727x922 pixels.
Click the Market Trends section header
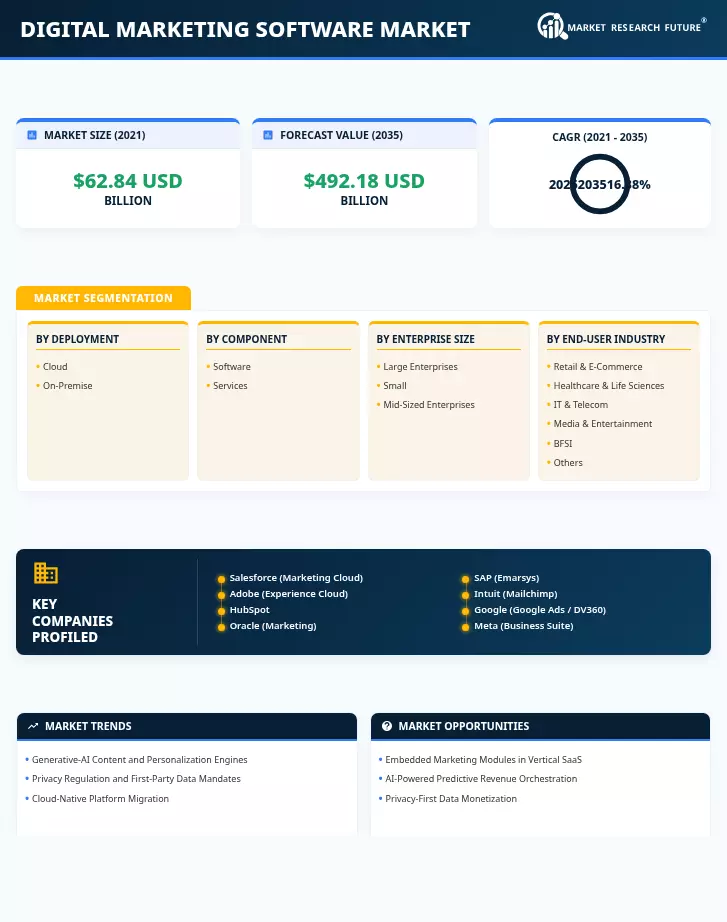187,726
